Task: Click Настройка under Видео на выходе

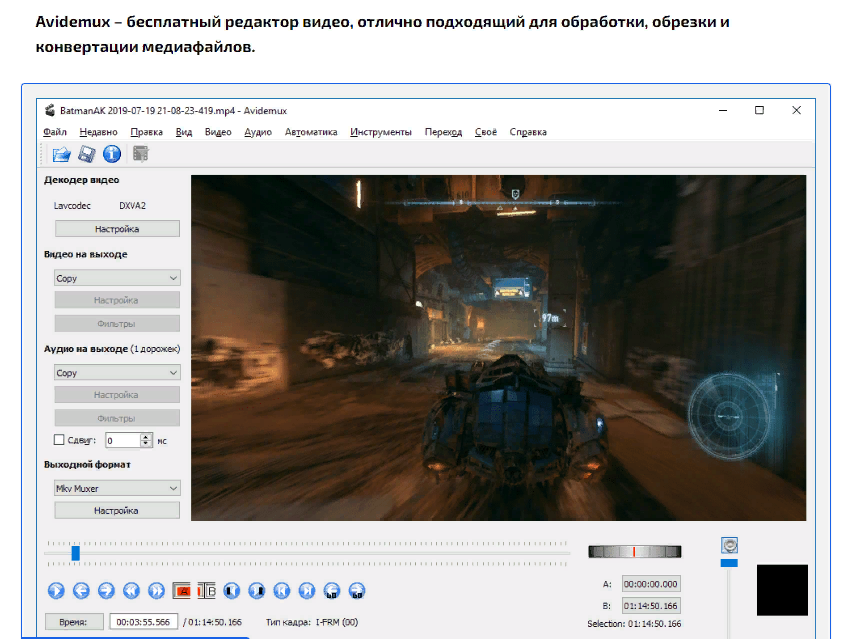Action: 117,300
